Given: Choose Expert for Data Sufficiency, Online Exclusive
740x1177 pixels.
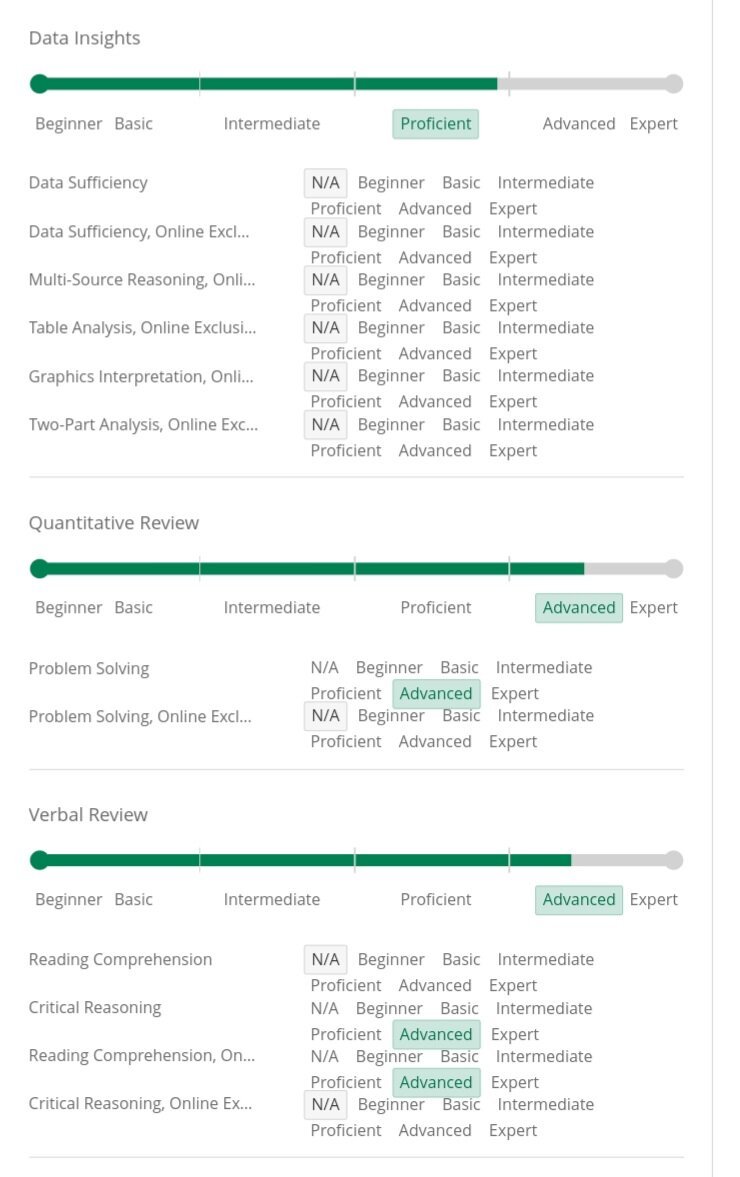Looking at the screenshot, I should (513, 258).
